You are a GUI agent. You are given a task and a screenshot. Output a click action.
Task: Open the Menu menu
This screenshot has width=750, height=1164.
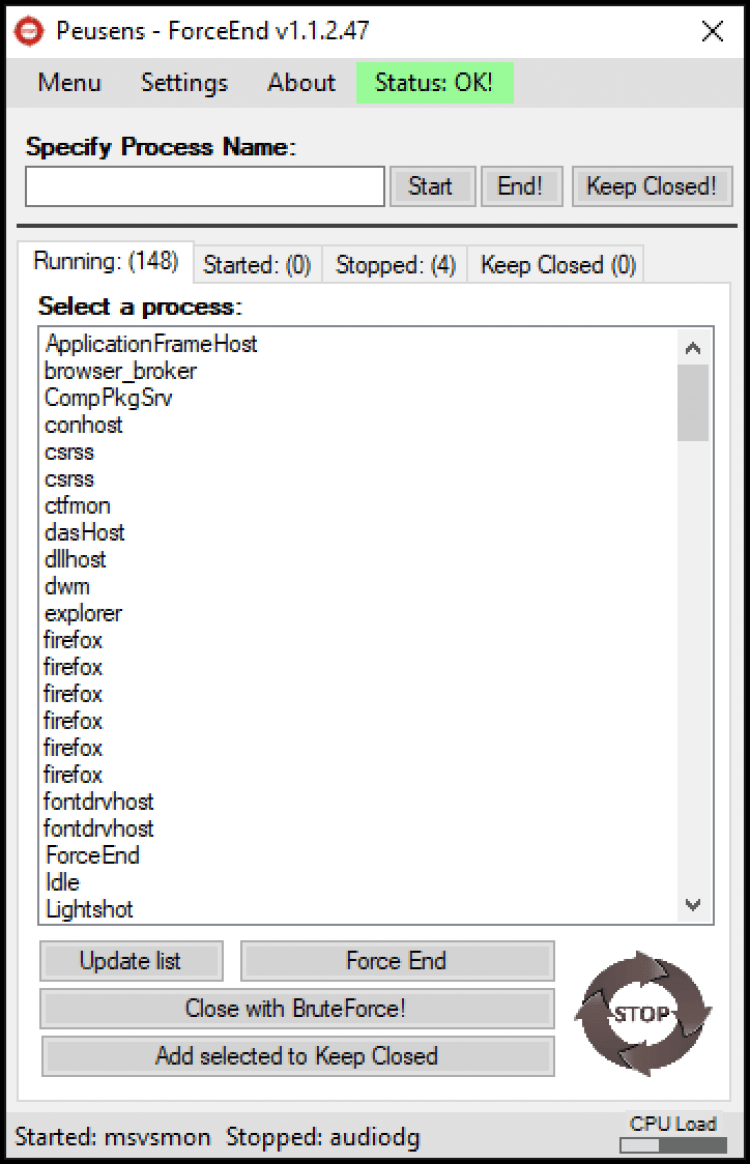click(70, 83)
